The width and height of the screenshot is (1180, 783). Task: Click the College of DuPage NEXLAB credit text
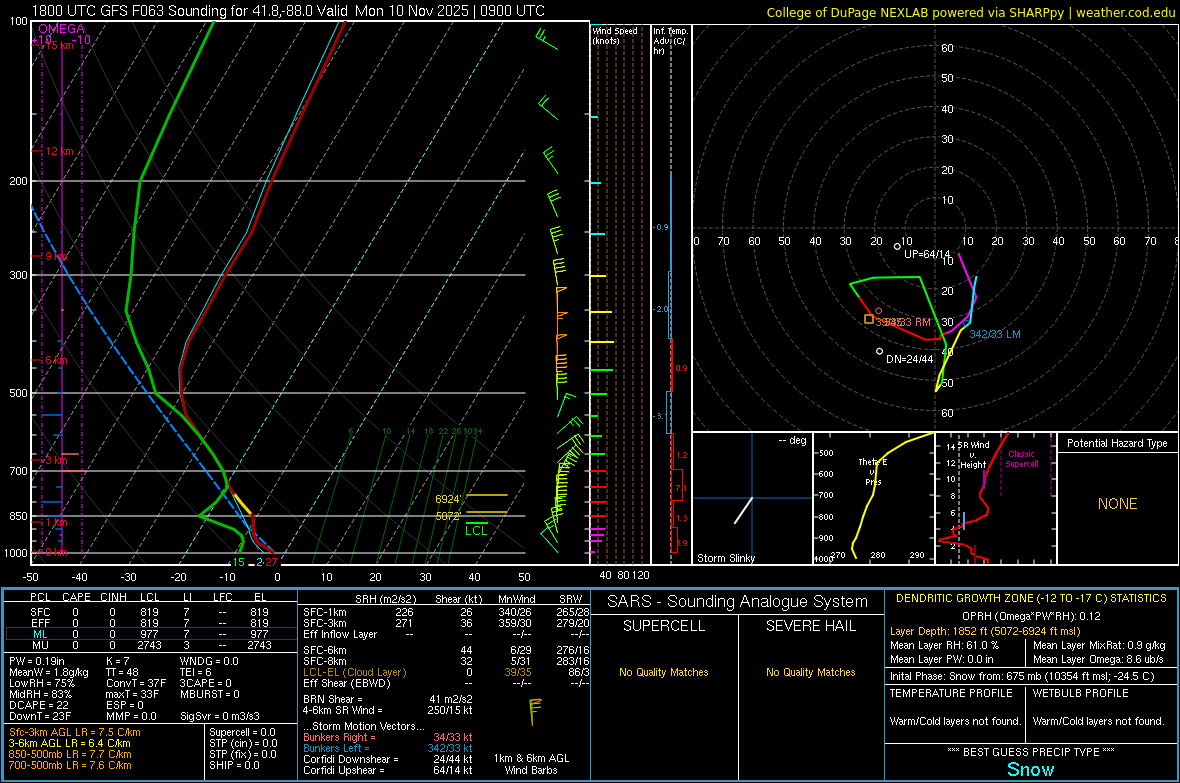970,12
